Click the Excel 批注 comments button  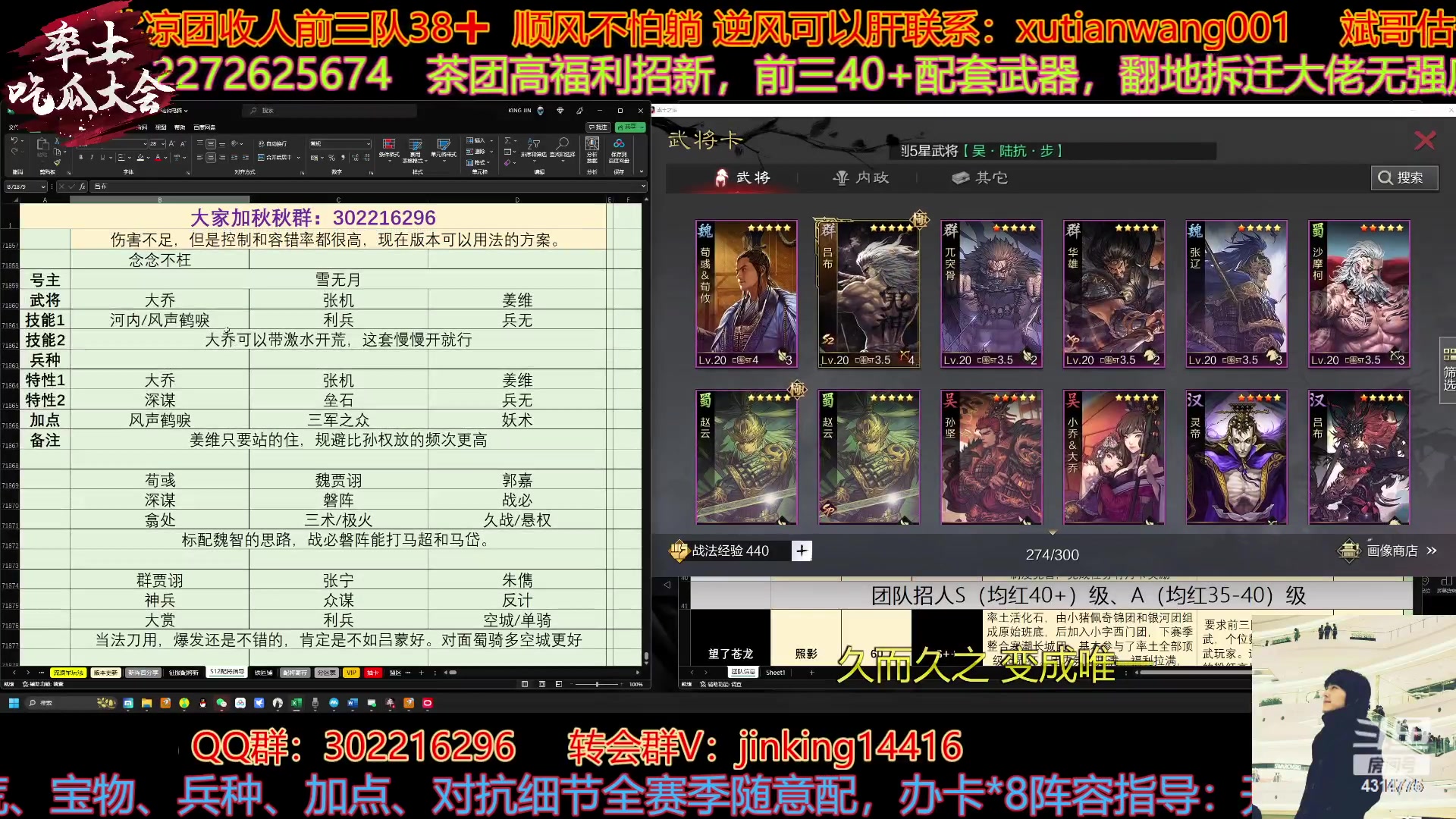[598, 127]
